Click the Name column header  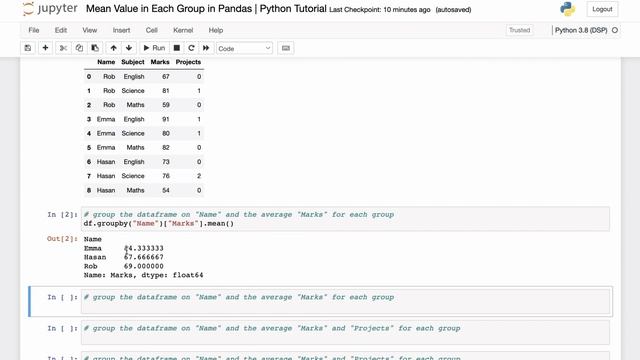pos(106,62)
